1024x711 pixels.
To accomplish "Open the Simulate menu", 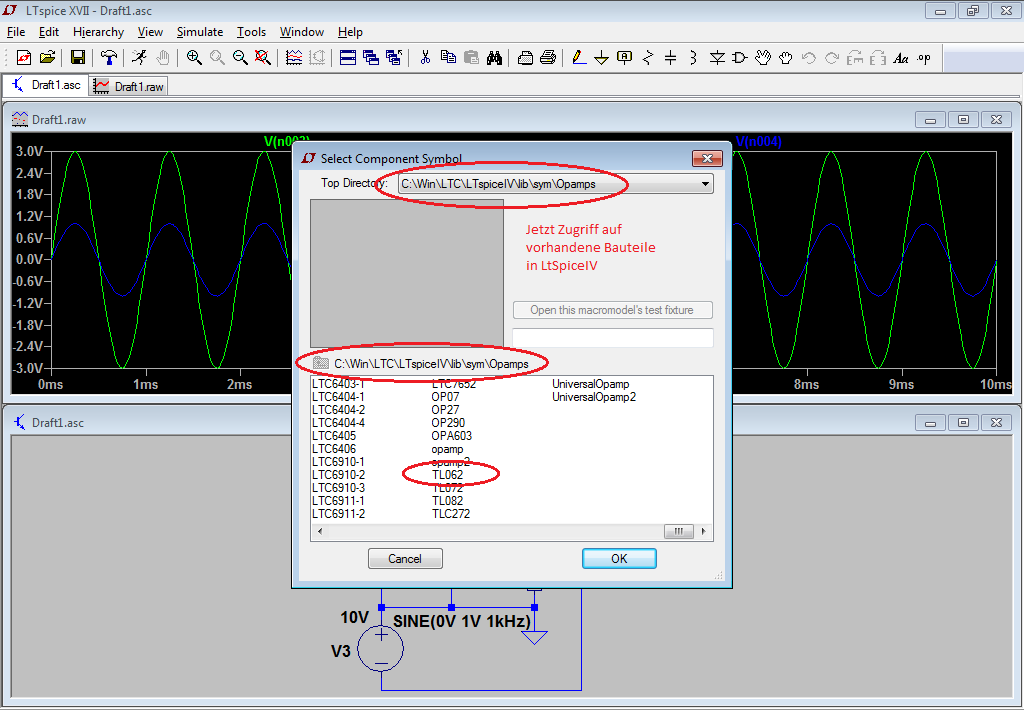I will (200, 32).
